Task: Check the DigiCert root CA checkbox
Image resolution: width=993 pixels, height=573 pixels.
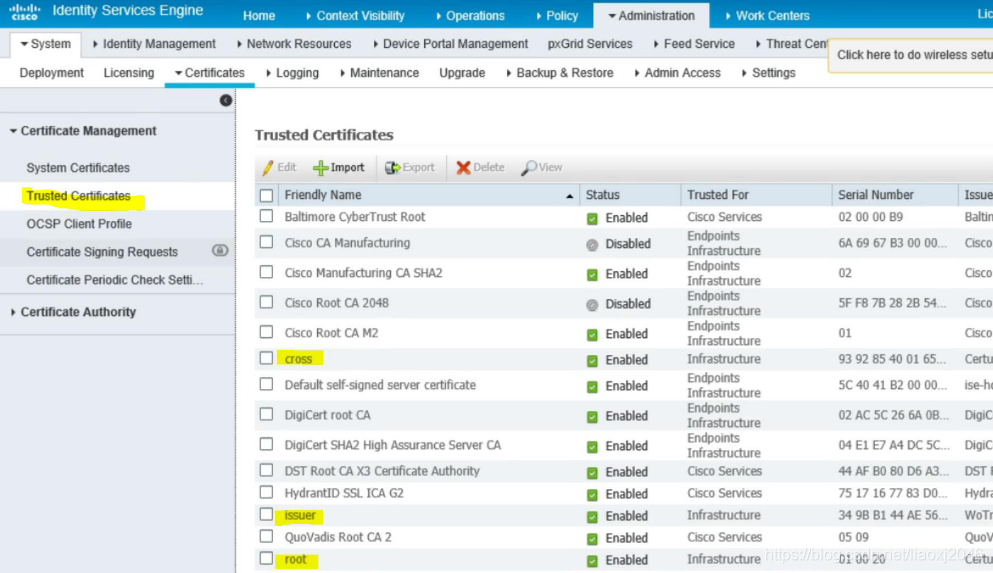Action: (x=267, y=414)
